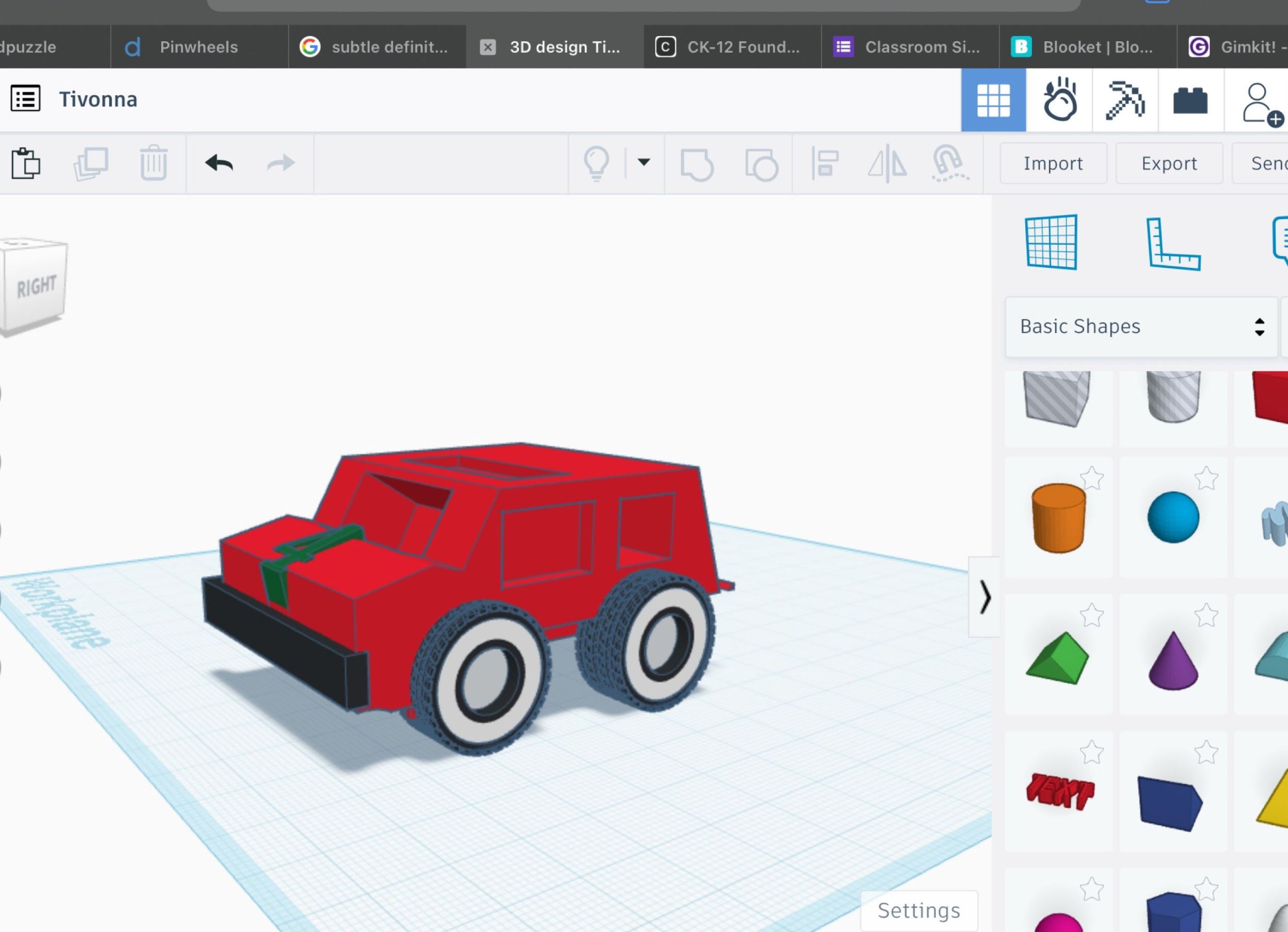Favorite the purple cone shape star

pyautogui.click(x=1206, y=616)
